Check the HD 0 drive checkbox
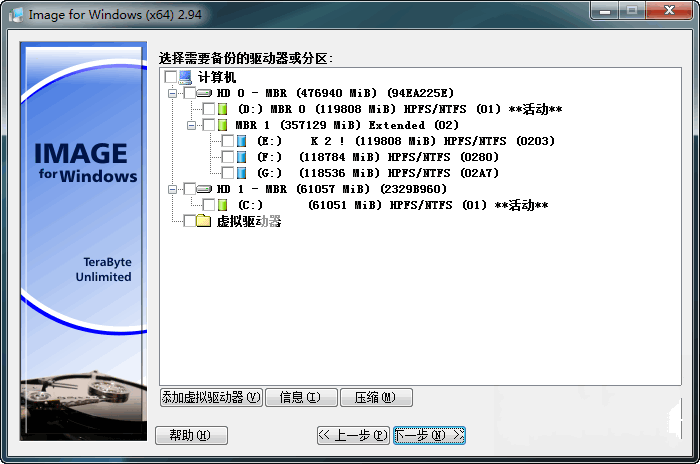Screen dimensions: 700x464 point(190,93)
